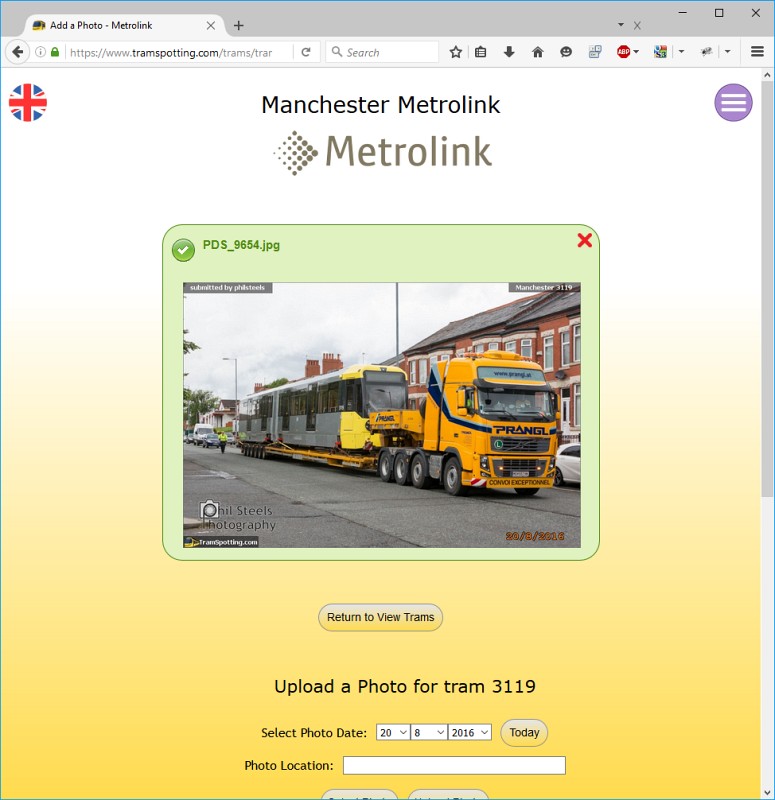Open the day dropdown showing 20
This screenshot has height=800, width=775.
[x=393, y=733]
